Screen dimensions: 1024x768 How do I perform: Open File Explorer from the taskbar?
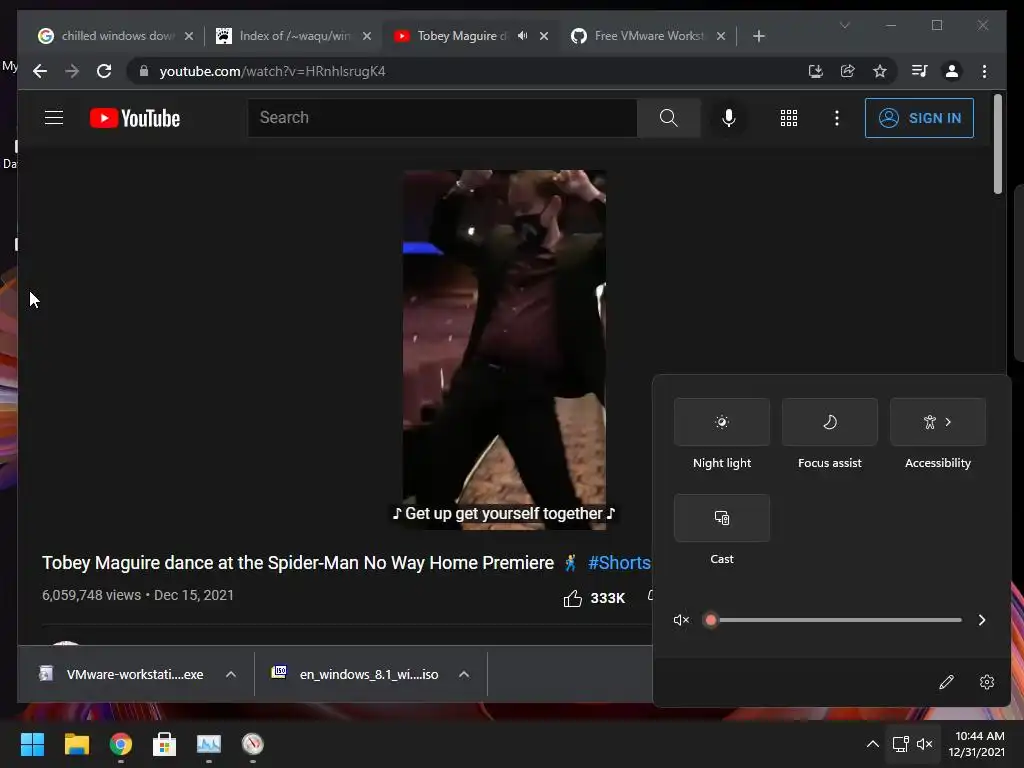pyautogui.click(x=76, y=744)
